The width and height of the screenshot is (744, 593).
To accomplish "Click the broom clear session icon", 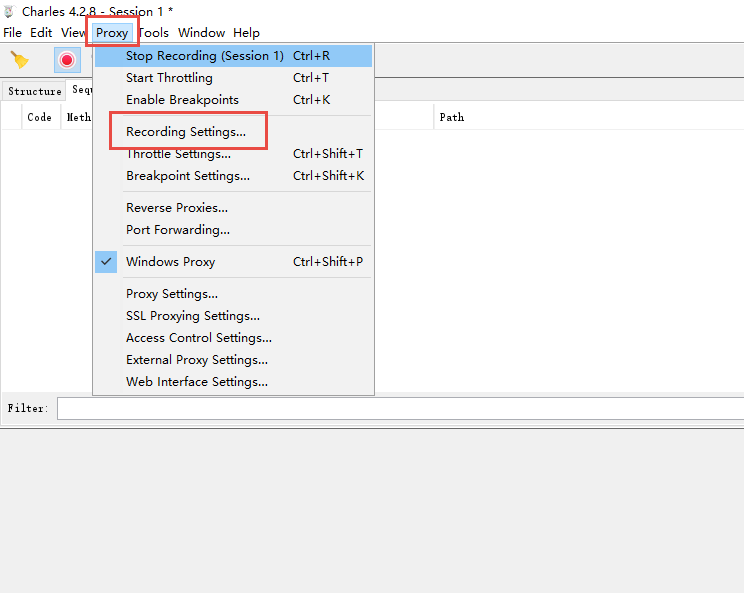I will pyautogui.click(x=19, y=60).
